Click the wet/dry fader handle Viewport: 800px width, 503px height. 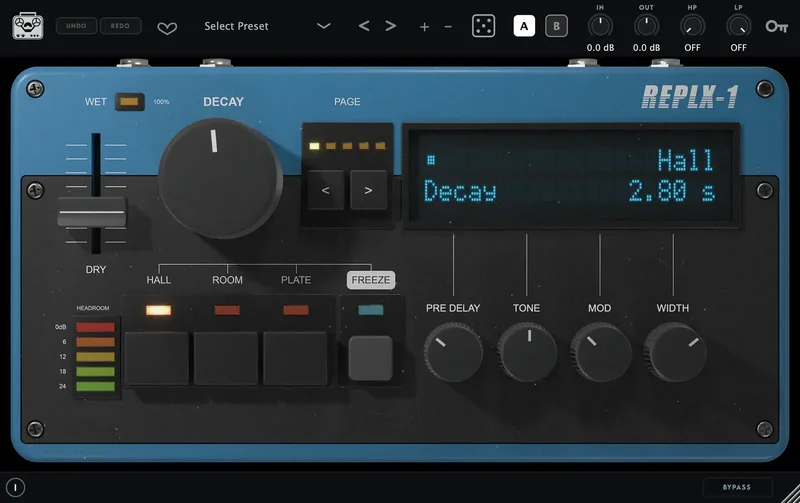pos(92,212)
